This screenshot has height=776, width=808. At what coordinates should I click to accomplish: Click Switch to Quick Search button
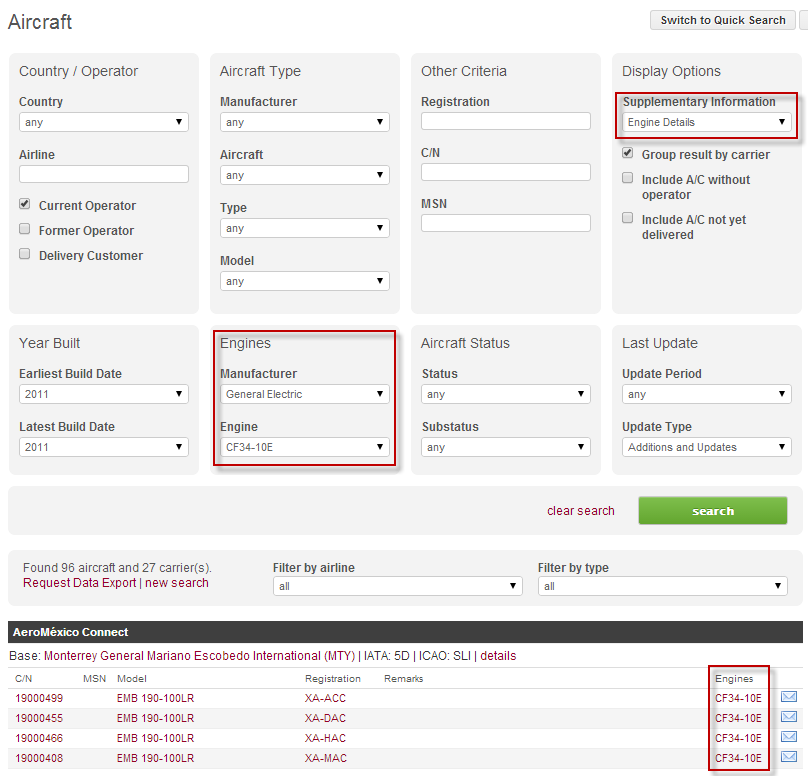[x=723, y=20]
